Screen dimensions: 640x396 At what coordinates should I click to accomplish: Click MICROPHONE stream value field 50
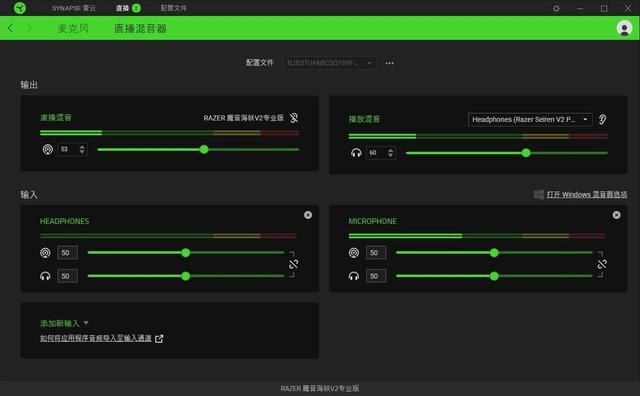pyautogui.click(x=376, y=253)
